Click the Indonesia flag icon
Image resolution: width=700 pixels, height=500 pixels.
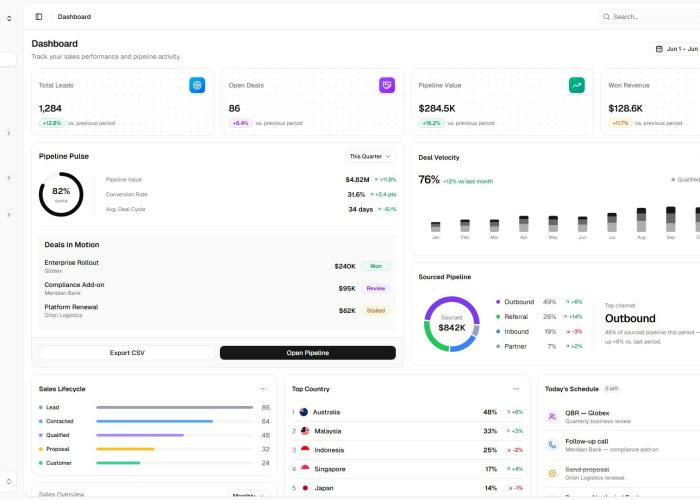tap(305, 450)
